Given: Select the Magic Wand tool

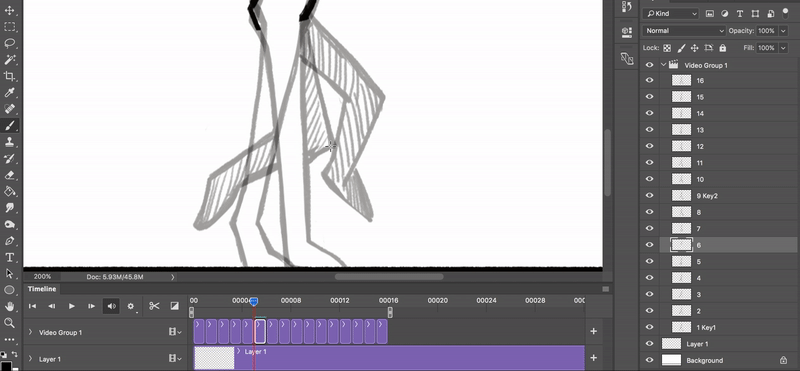Looking at the screenshot, I should 9,60.
